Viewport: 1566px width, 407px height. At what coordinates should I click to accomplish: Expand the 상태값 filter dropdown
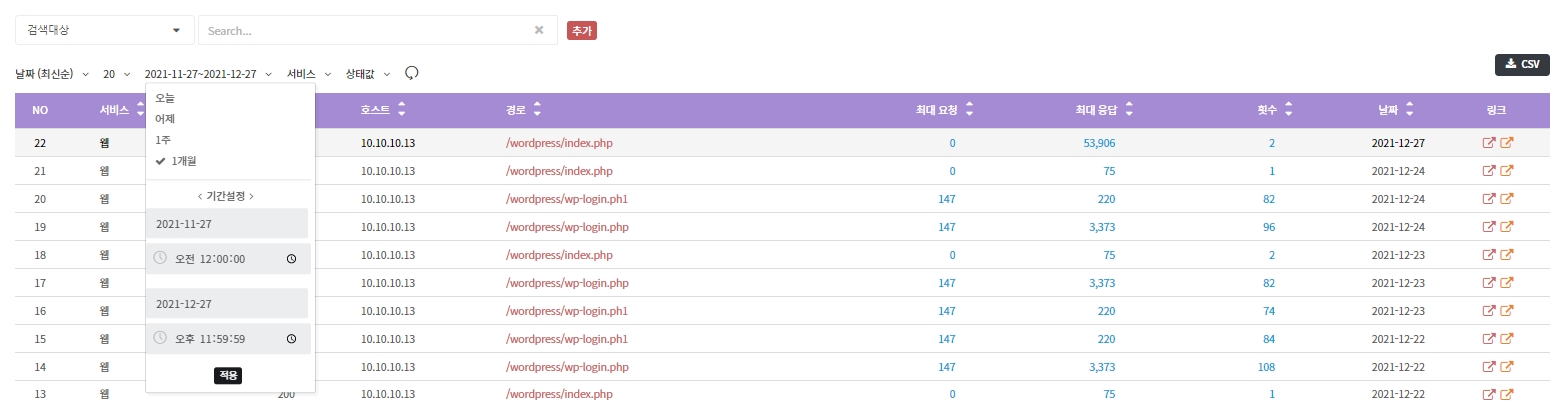point(367,74)
